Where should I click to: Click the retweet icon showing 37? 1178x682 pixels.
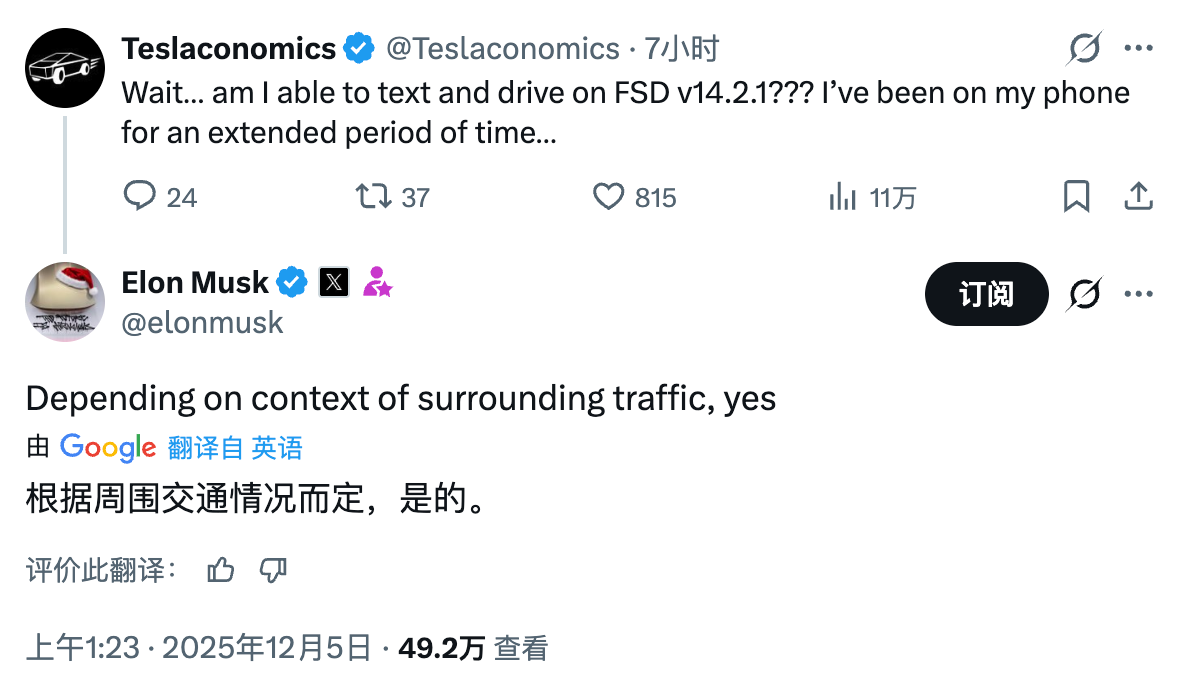point(374,196)
